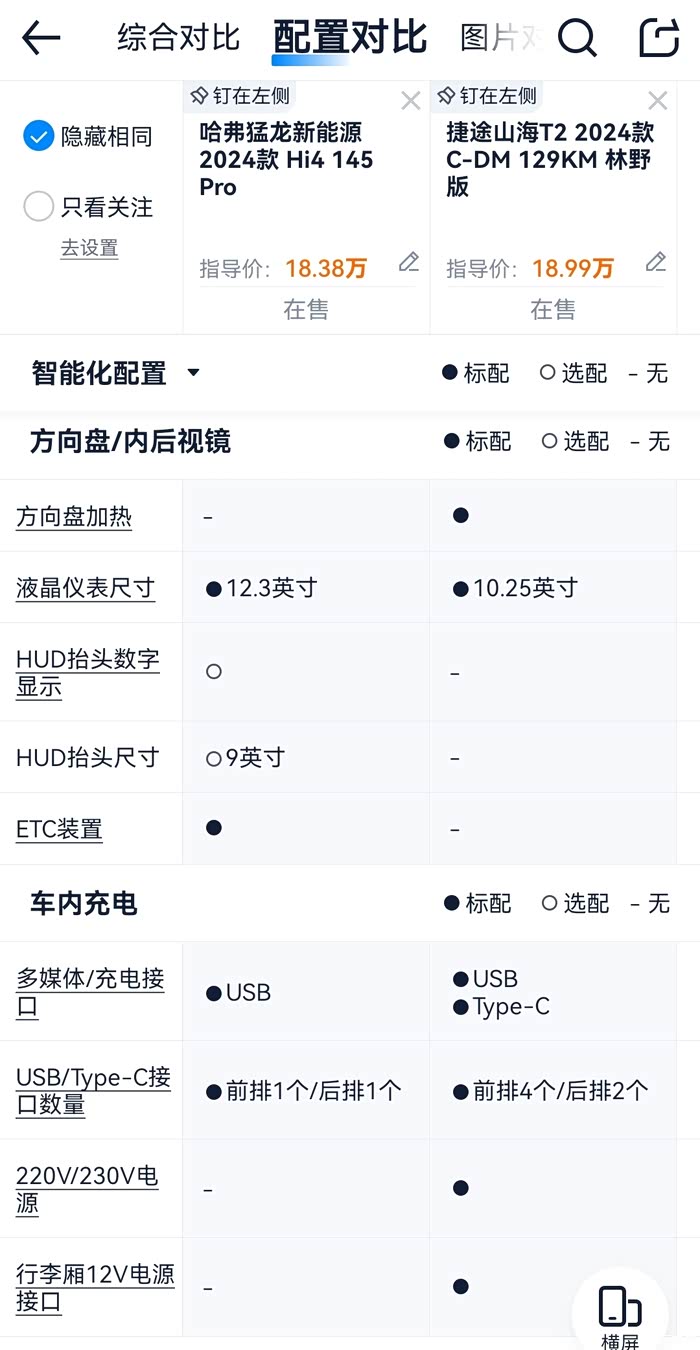This screenshot has height=1350, width=700.
Task: Edit the 18.38万 price with pencil icon
Action: click(408, 263)
